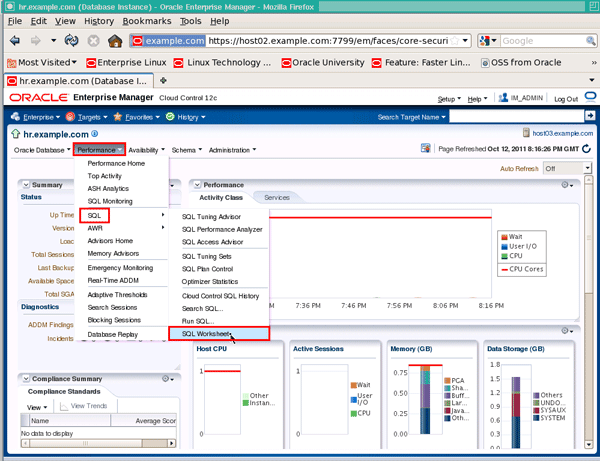Switch to the Services tab
Screen dimensions: 600x461
(x=276, y=198)
